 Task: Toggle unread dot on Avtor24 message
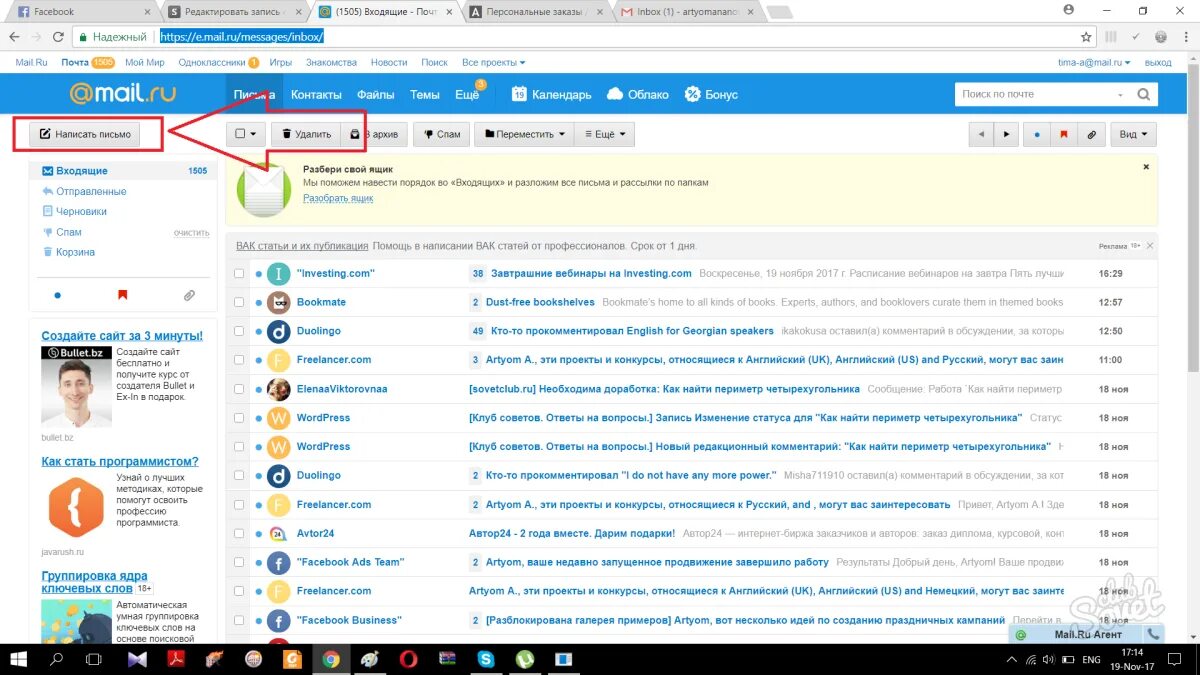258,534
